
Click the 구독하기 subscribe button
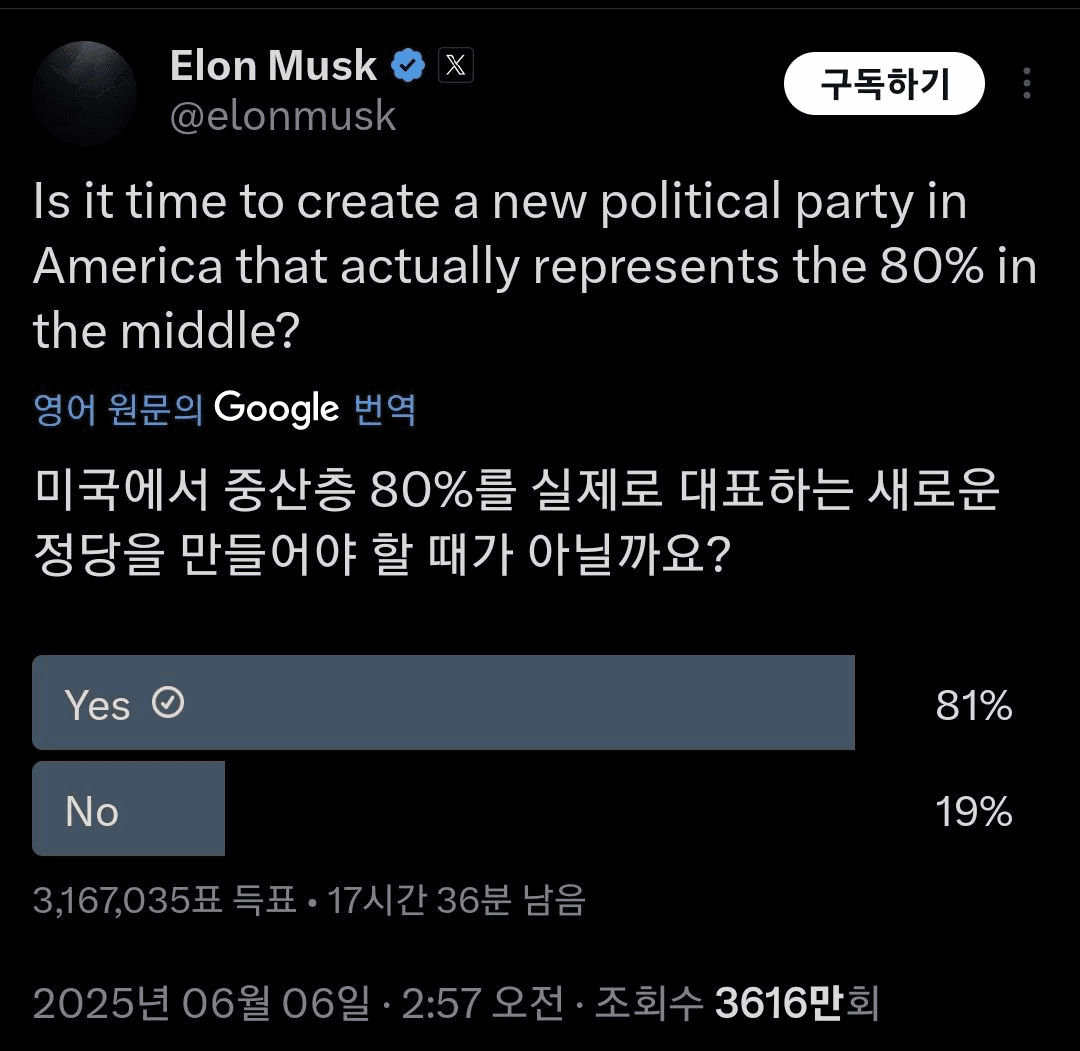click(884, 83)
